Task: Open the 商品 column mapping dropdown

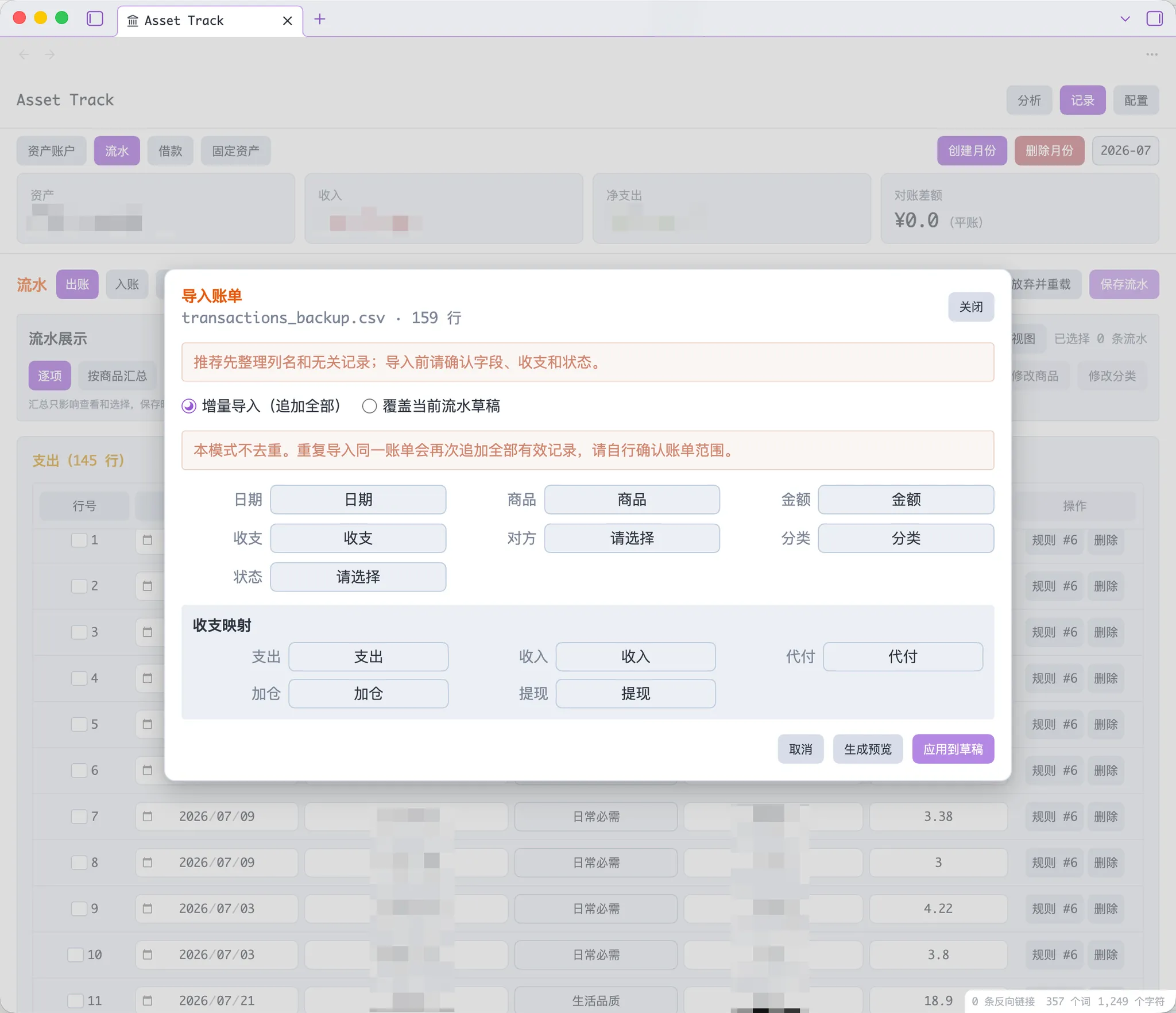Action: pyautogui.click(x=632, y=500)
